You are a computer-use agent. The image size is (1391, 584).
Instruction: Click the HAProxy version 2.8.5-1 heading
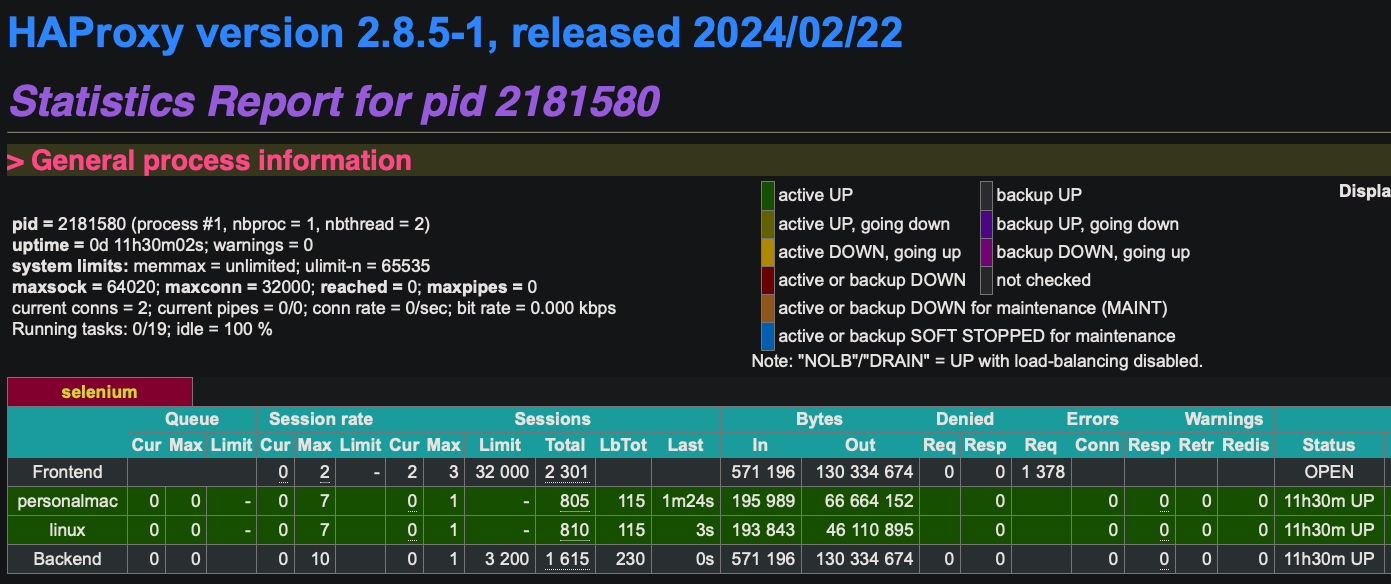pos(455,32)
